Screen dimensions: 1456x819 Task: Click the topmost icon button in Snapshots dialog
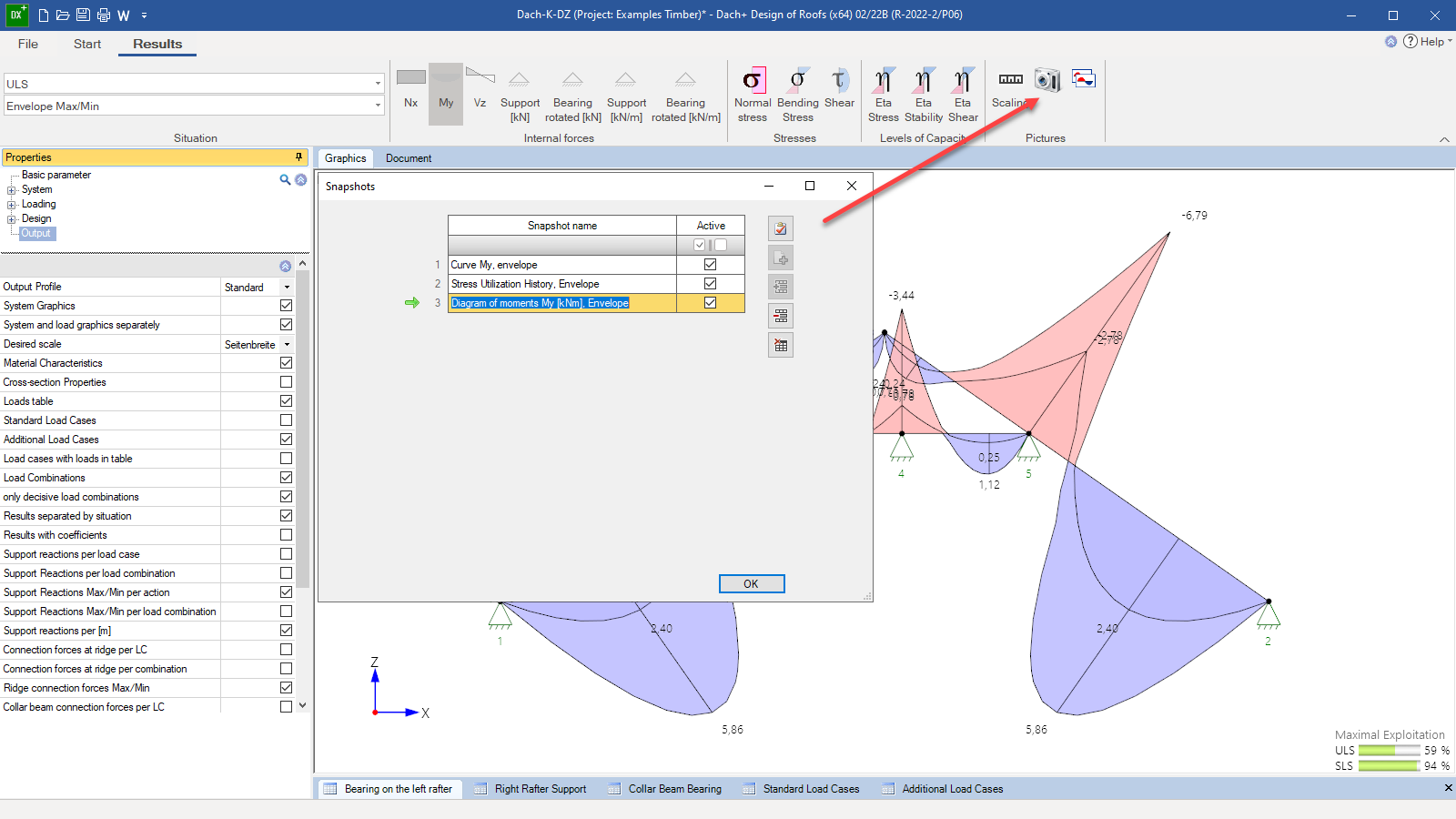tap(781, 228)
